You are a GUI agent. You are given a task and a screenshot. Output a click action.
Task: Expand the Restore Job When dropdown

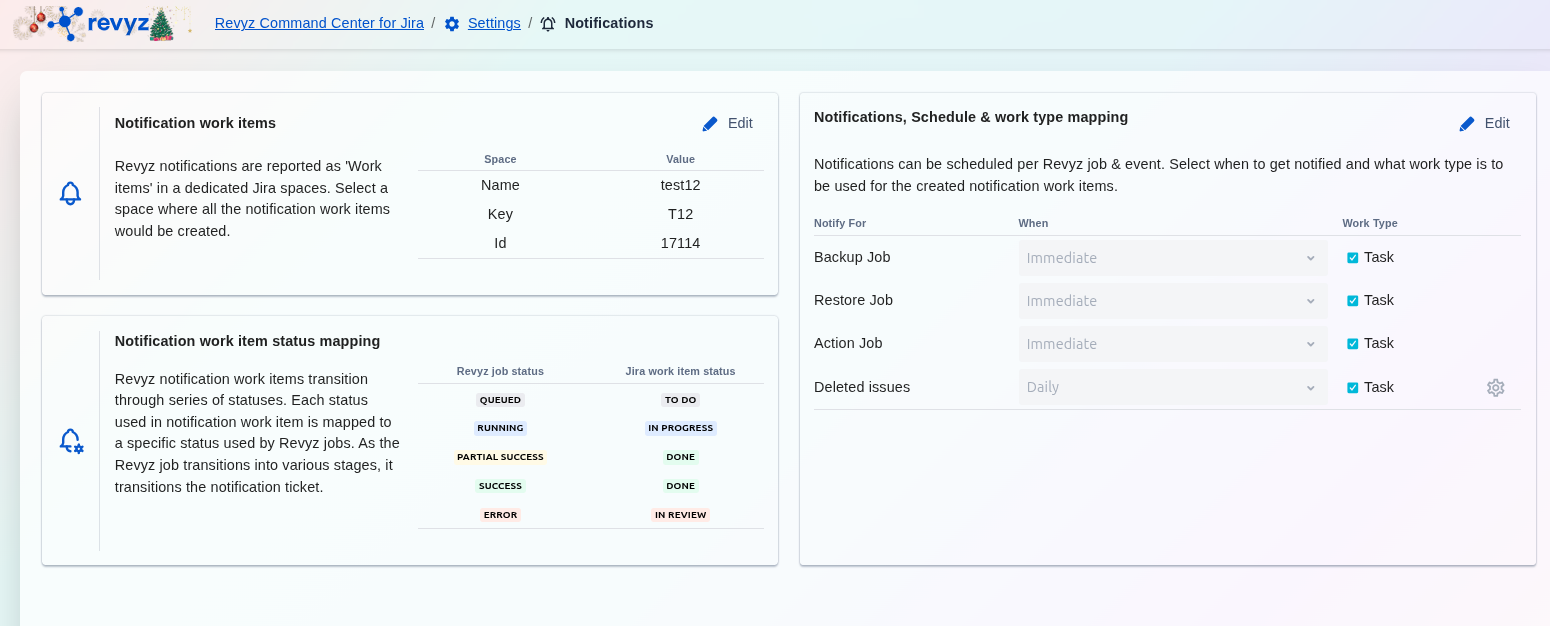click(1172, 301)
